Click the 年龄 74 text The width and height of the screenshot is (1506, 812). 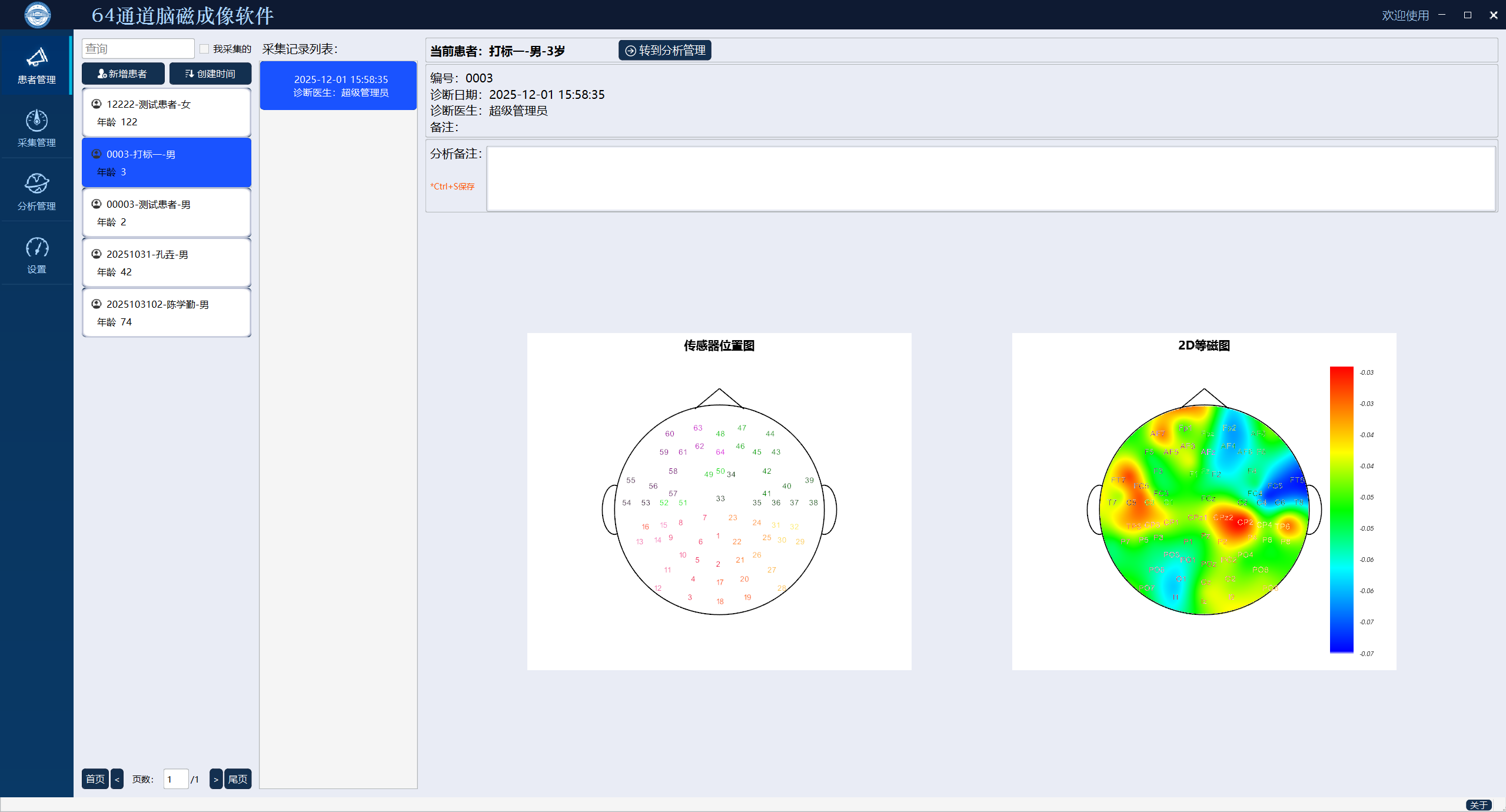(x=114, y=322)
